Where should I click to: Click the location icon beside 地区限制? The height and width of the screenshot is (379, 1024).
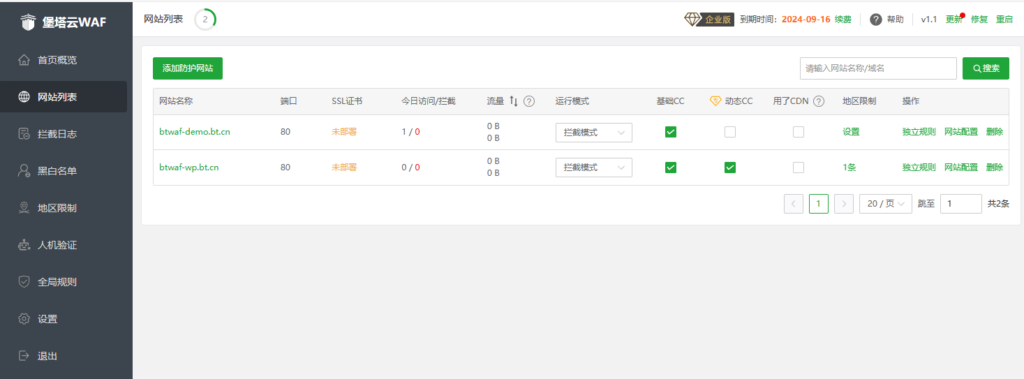click(24, 208)
